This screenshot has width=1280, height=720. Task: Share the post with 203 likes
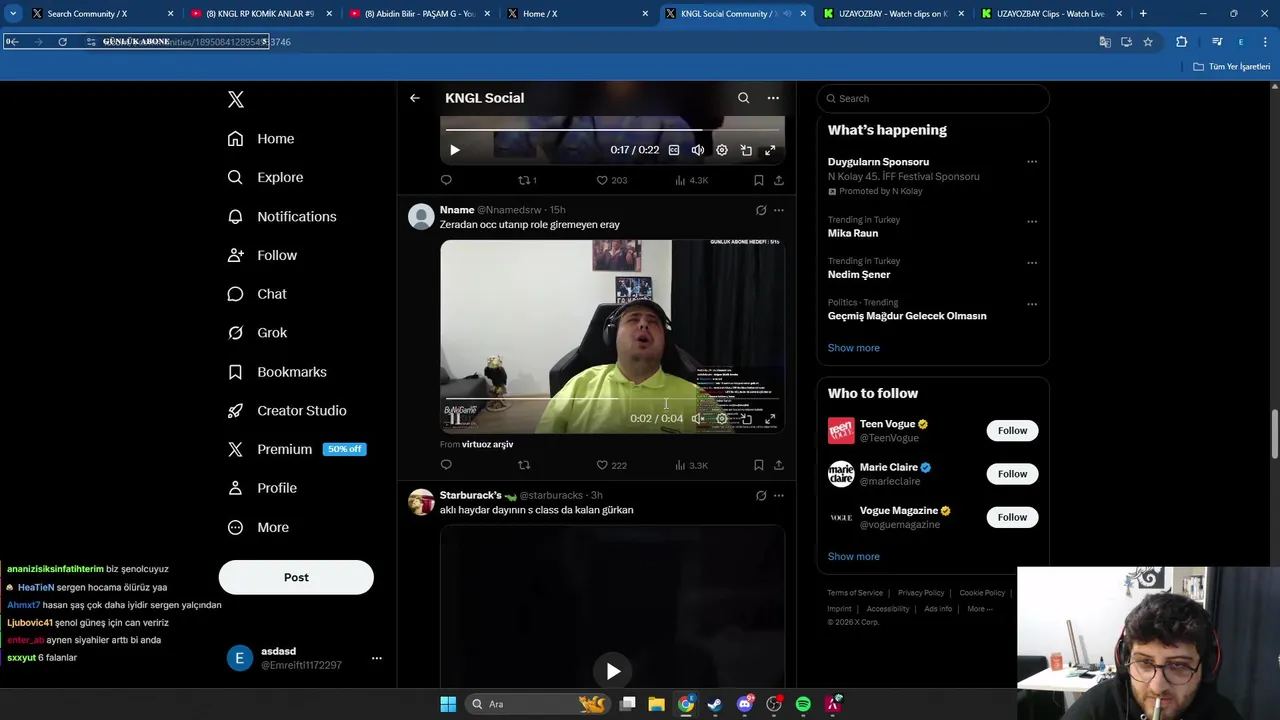[x=778, y=180]
